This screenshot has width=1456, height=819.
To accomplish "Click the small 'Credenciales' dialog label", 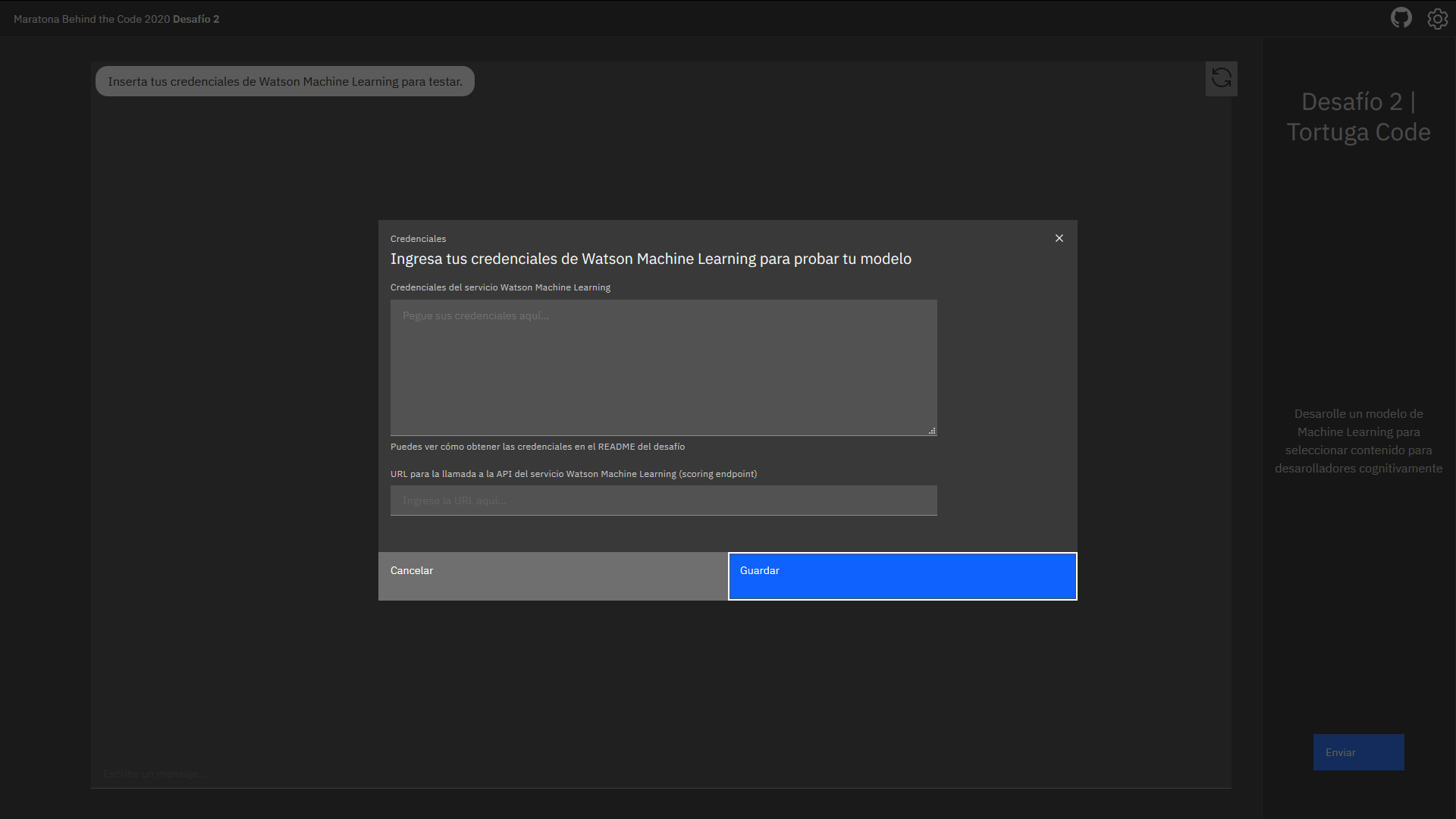I will [x=418, y=239].
